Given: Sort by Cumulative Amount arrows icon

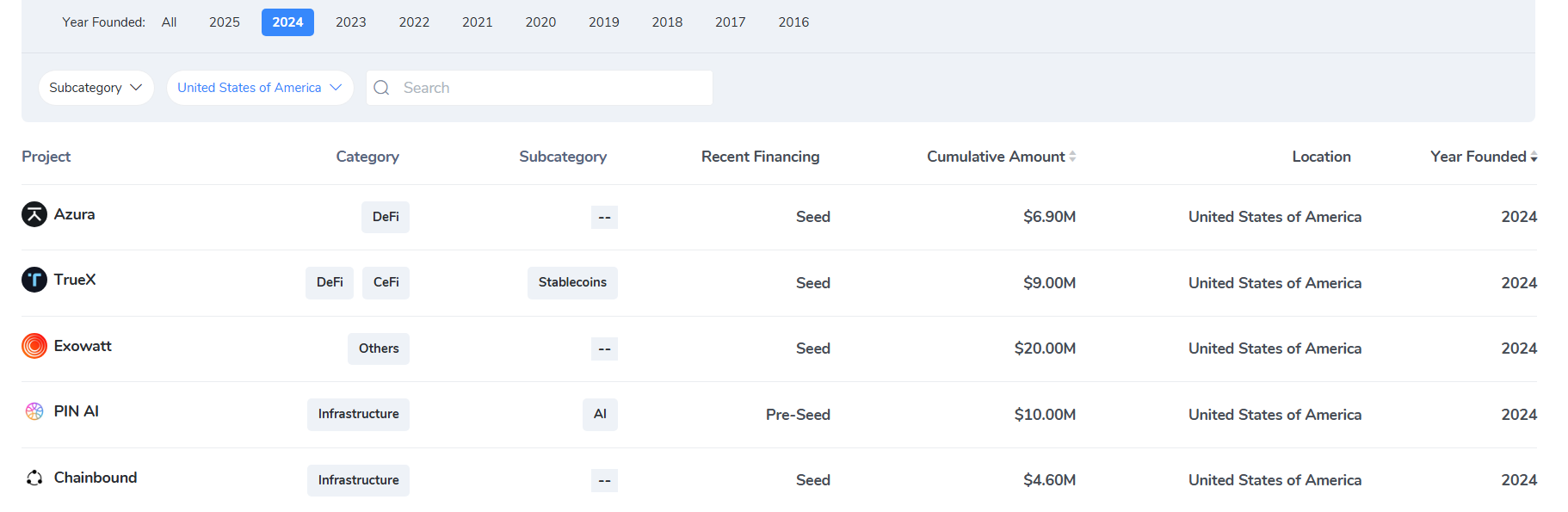Looking at the screenshot, I should pos(1072,157).
